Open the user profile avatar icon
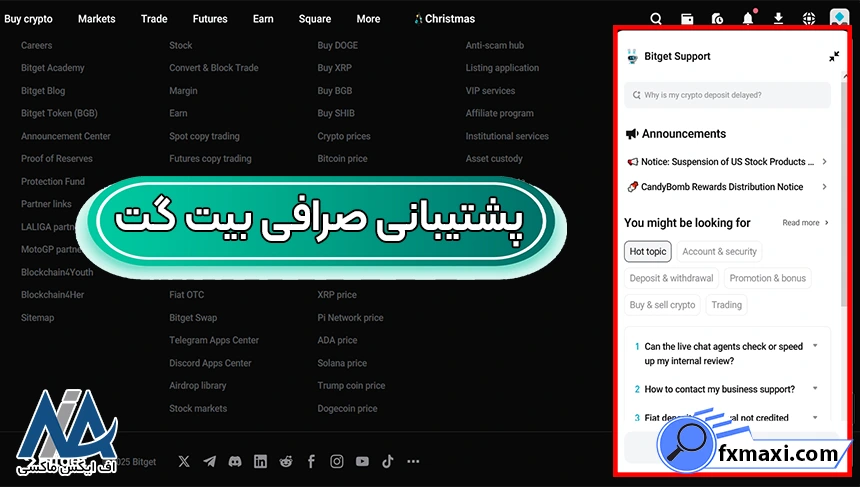Viewport: 860px width, 487px height. pyautogui.click(x=839, y=18)
